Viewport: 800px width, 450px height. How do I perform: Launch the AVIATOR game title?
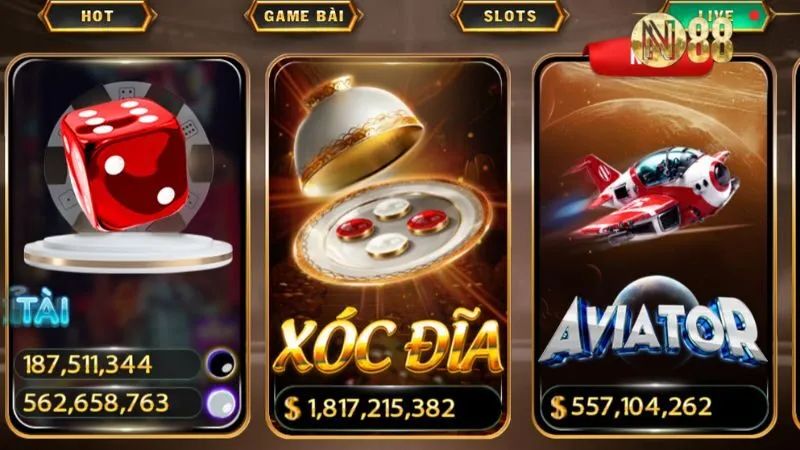653,332
